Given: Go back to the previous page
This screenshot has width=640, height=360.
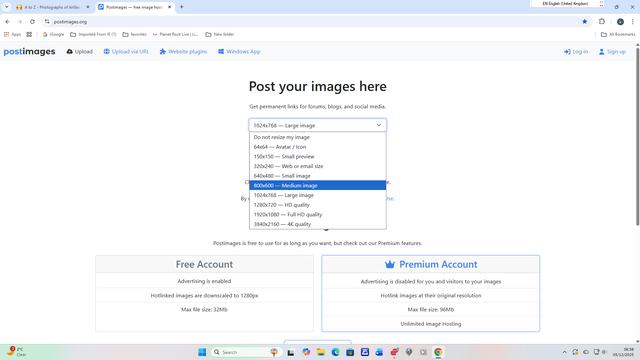Looking at the screenshot, I should 7,22.
